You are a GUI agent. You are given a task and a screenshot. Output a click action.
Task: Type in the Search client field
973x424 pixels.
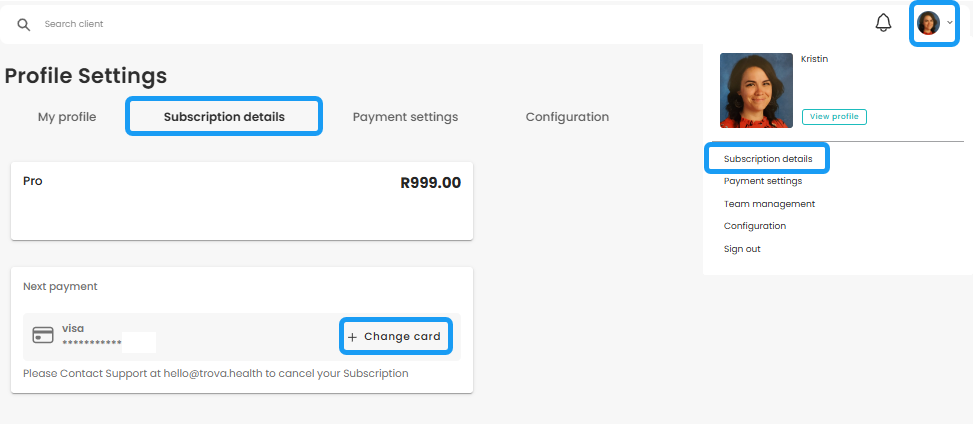[x=300, y=24]
